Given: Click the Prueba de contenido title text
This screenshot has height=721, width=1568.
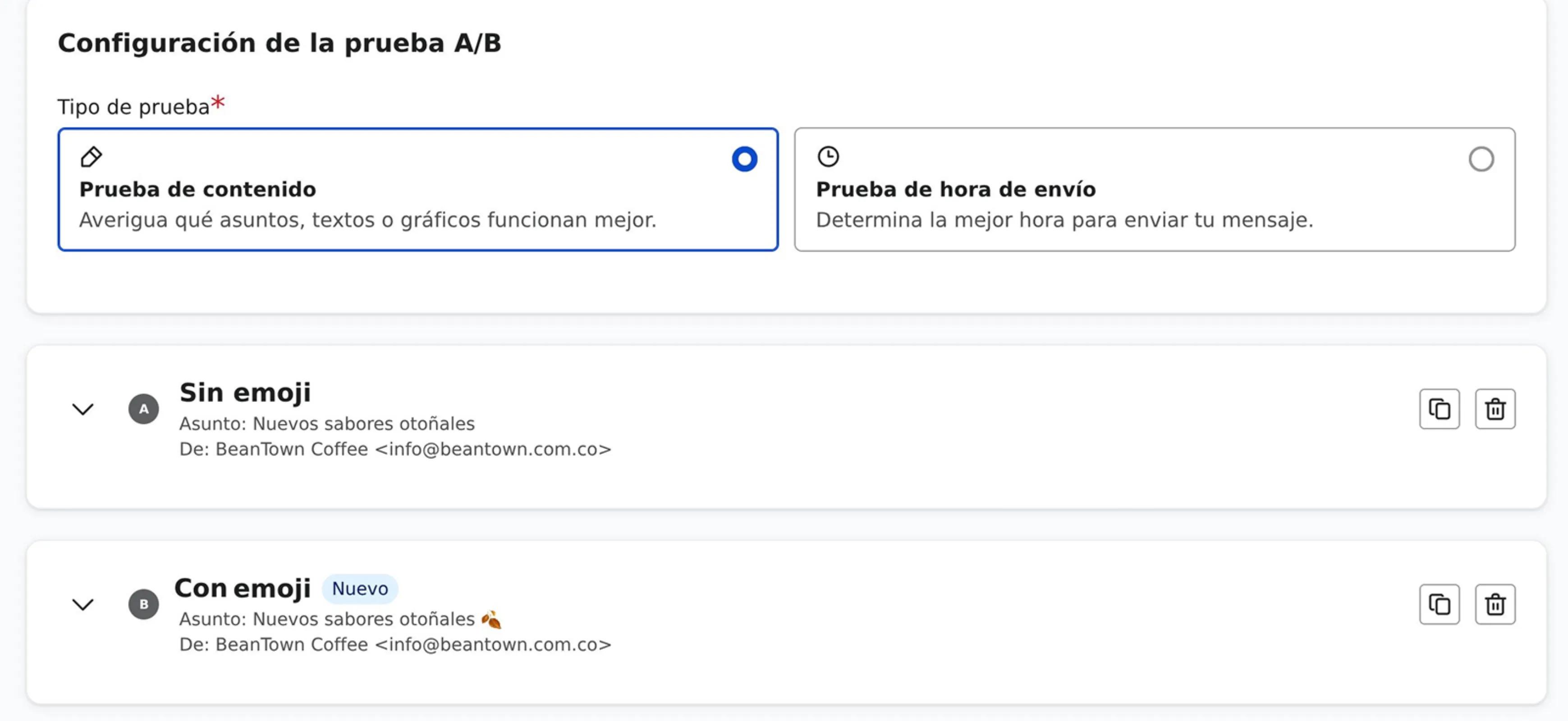Looking at the screenshot, I should [x=198, y=189].
